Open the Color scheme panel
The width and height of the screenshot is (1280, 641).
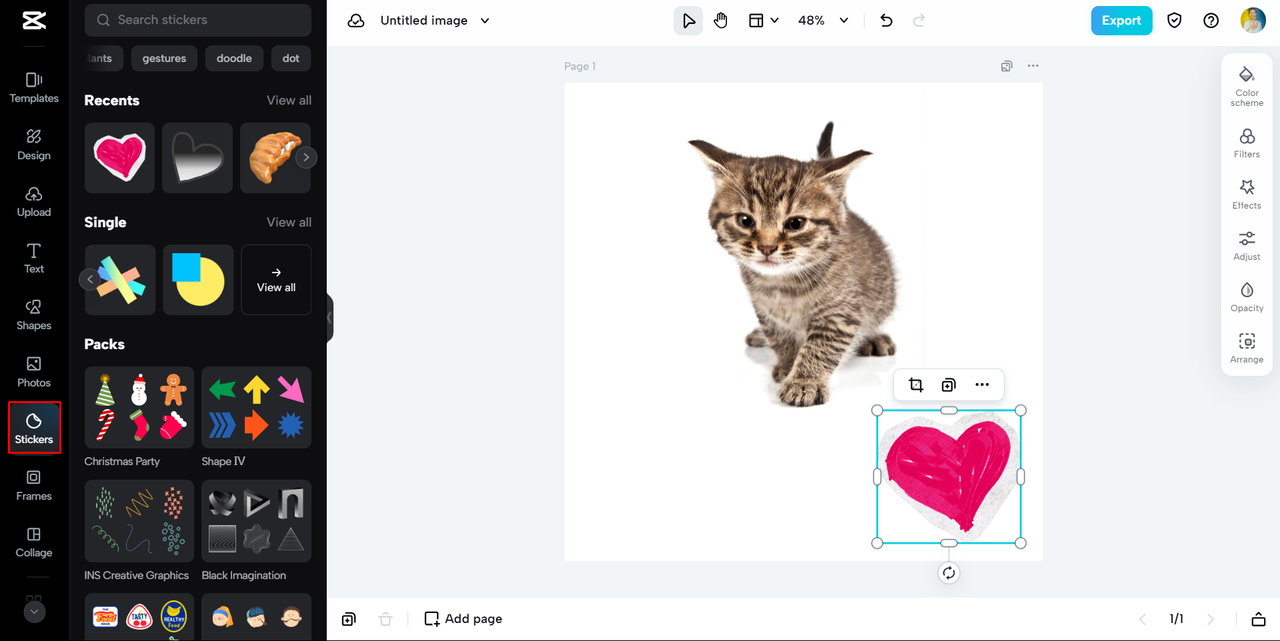1247,86
